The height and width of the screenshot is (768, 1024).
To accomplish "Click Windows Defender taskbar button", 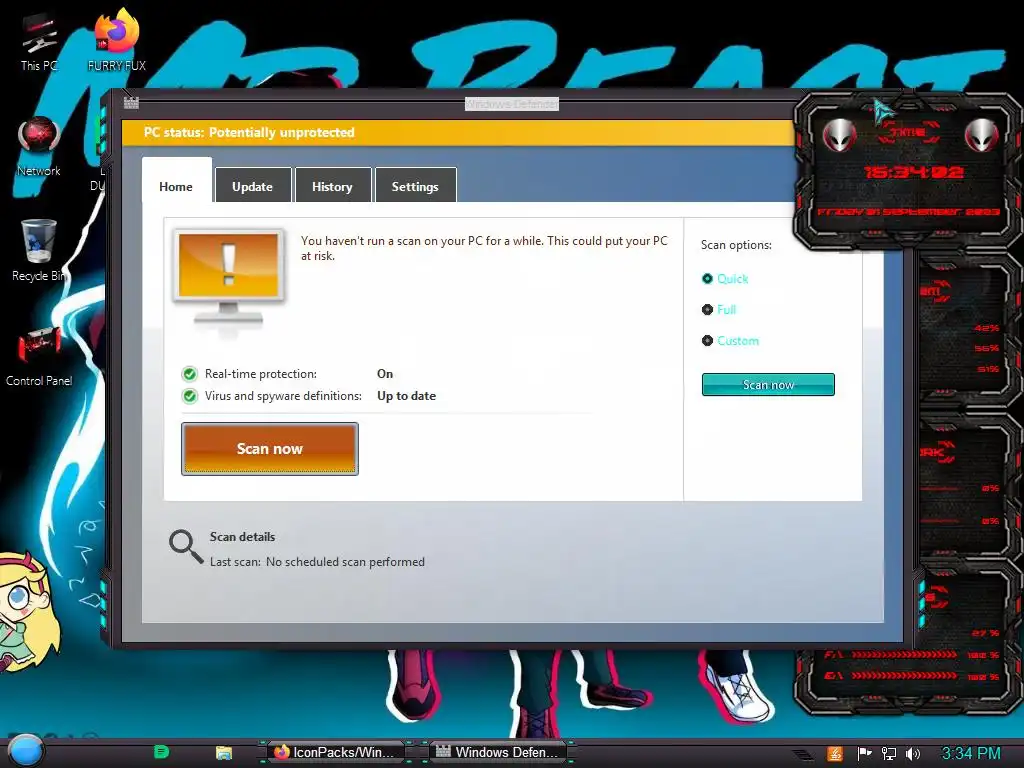I will [x=498, y=752].
